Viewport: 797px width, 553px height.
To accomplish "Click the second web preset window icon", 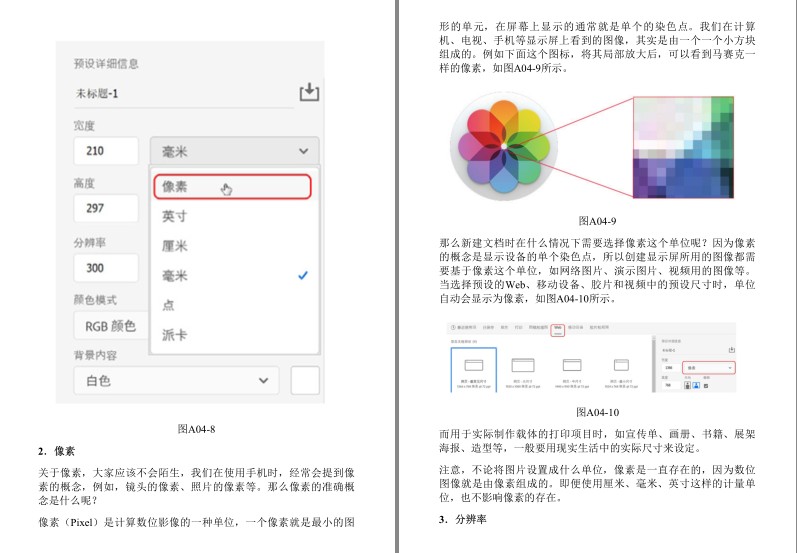I will coord(523,365).
